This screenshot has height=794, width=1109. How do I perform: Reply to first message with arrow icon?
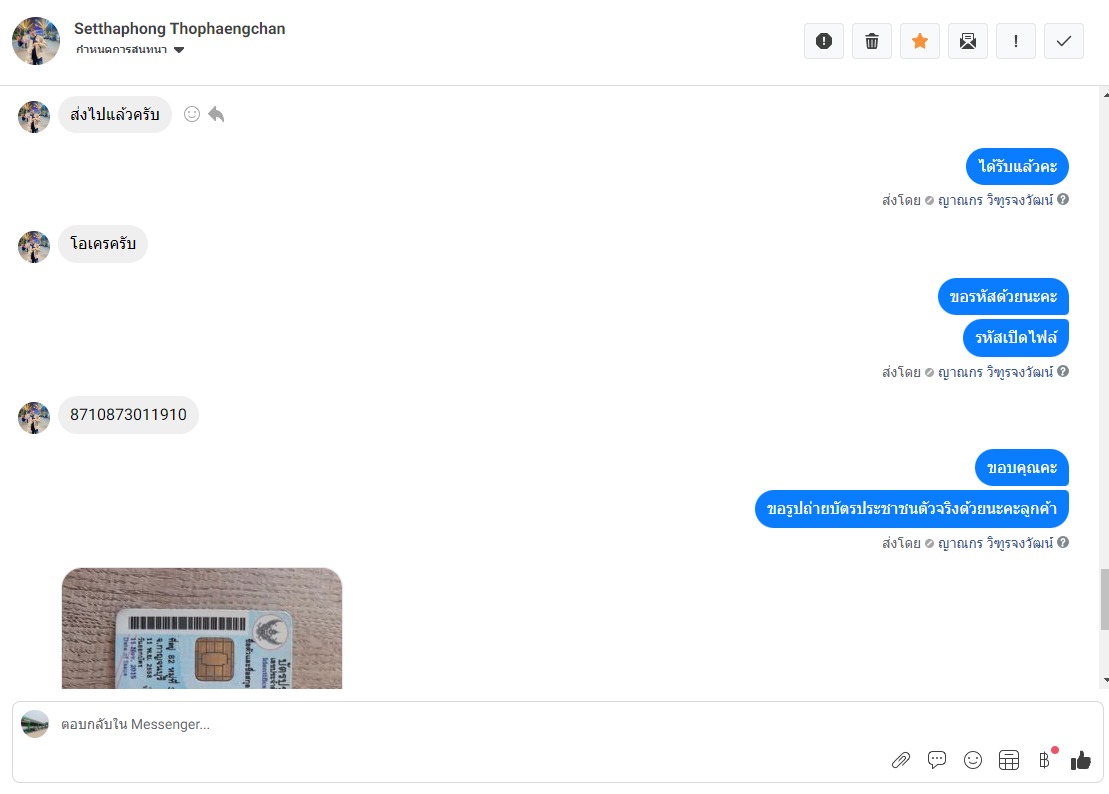pos(216,114)
